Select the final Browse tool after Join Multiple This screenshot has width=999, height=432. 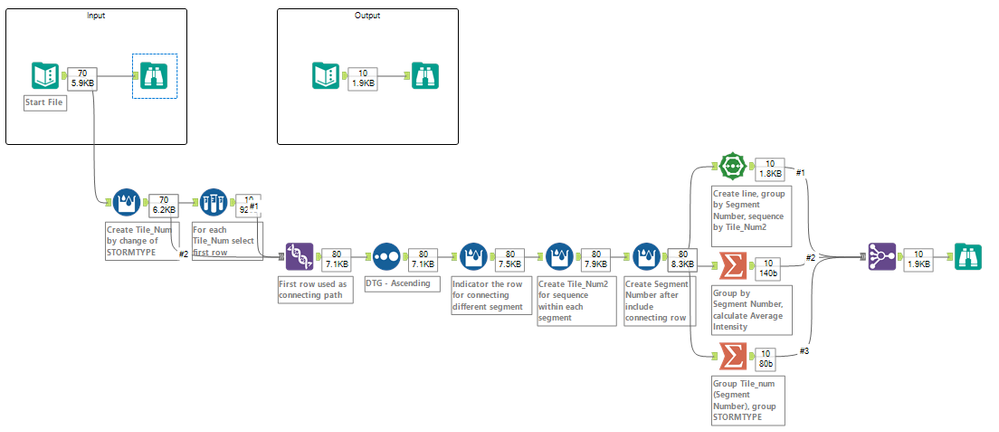(x=968, y=256)
